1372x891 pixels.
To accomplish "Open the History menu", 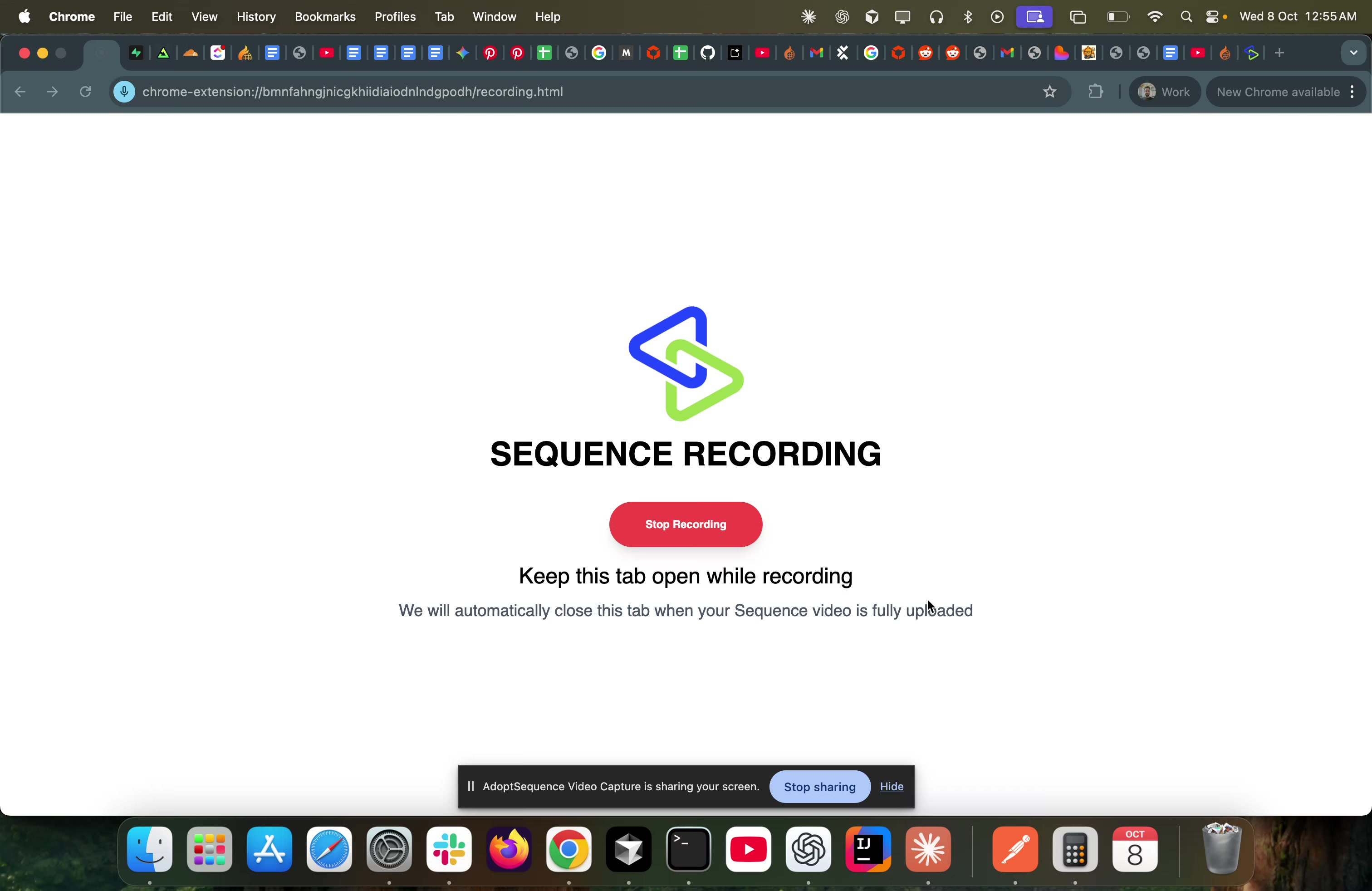I will click(x=256, y=17).
